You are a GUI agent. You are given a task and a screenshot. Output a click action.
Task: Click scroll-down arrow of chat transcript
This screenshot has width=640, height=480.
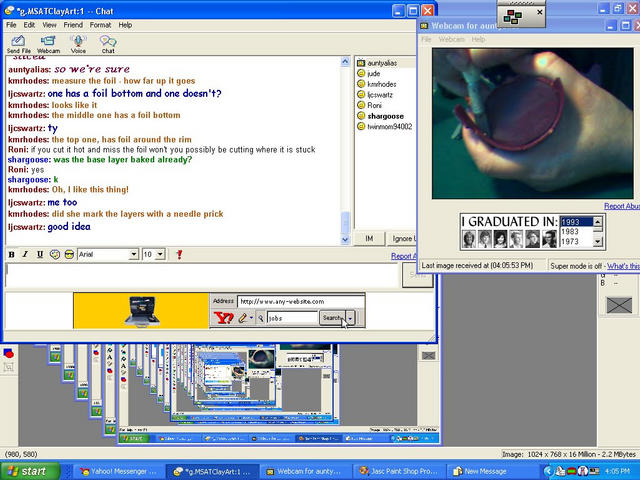[x=345, y=240]
